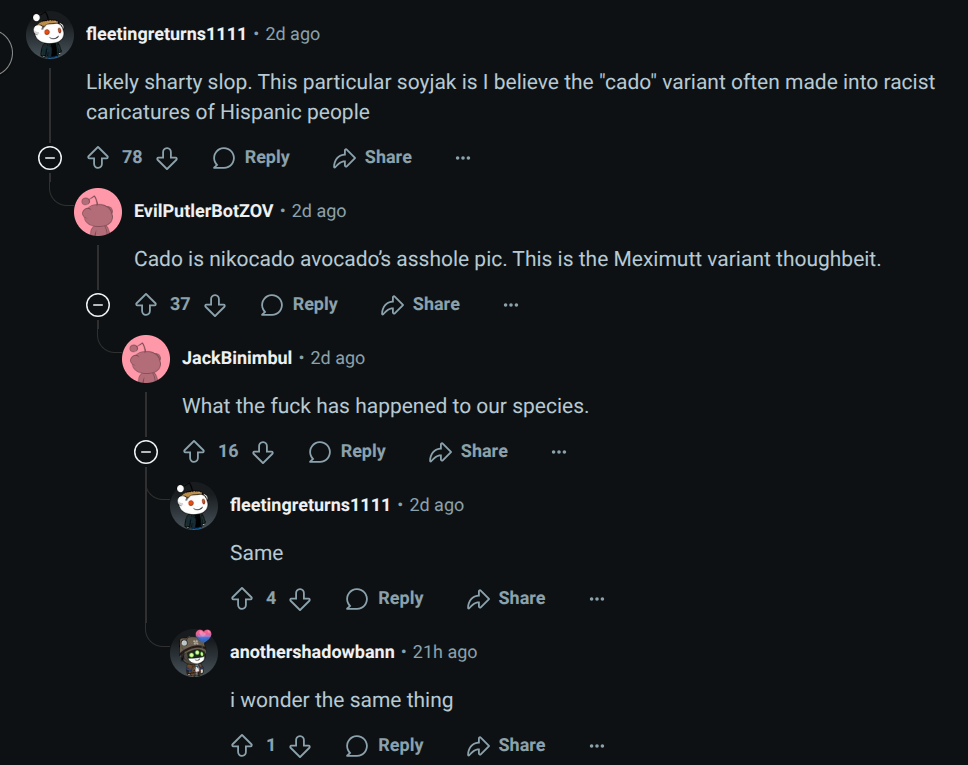Collapse EvilPutlerBotZOV's reply thread
Viewport: 968px width, 765px height.
click(x=98, y=304)
